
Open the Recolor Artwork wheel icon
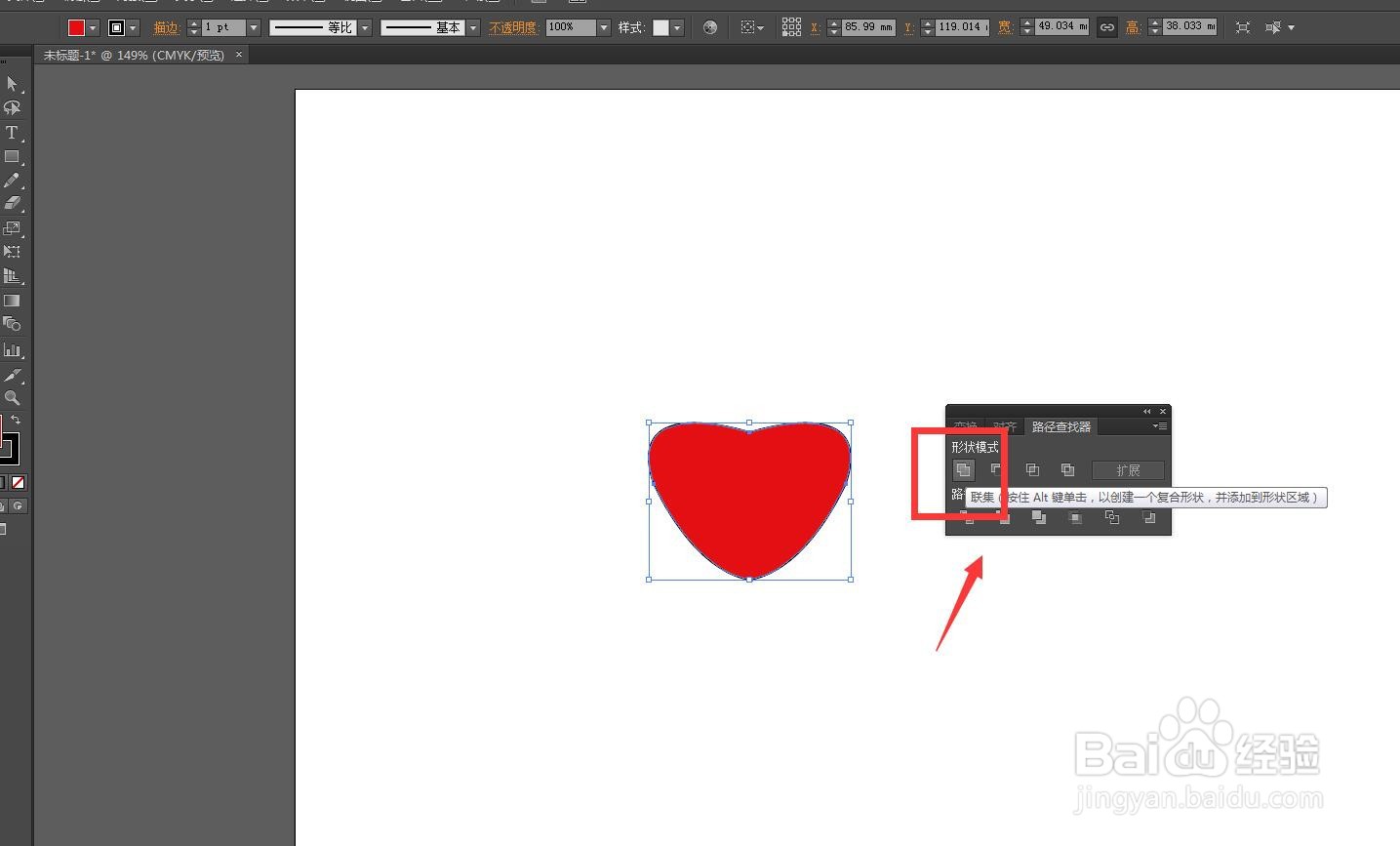click(x=710, y=27)
